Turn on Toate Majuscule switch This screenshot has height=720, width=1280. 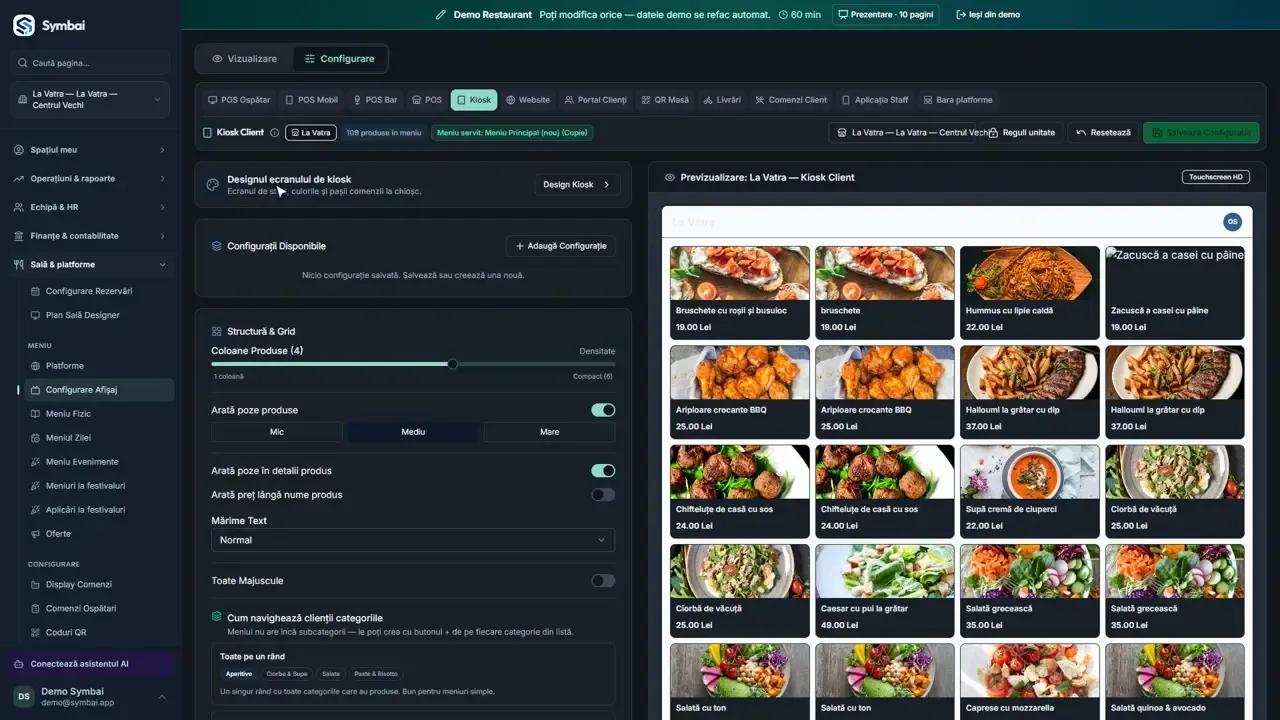603,581
